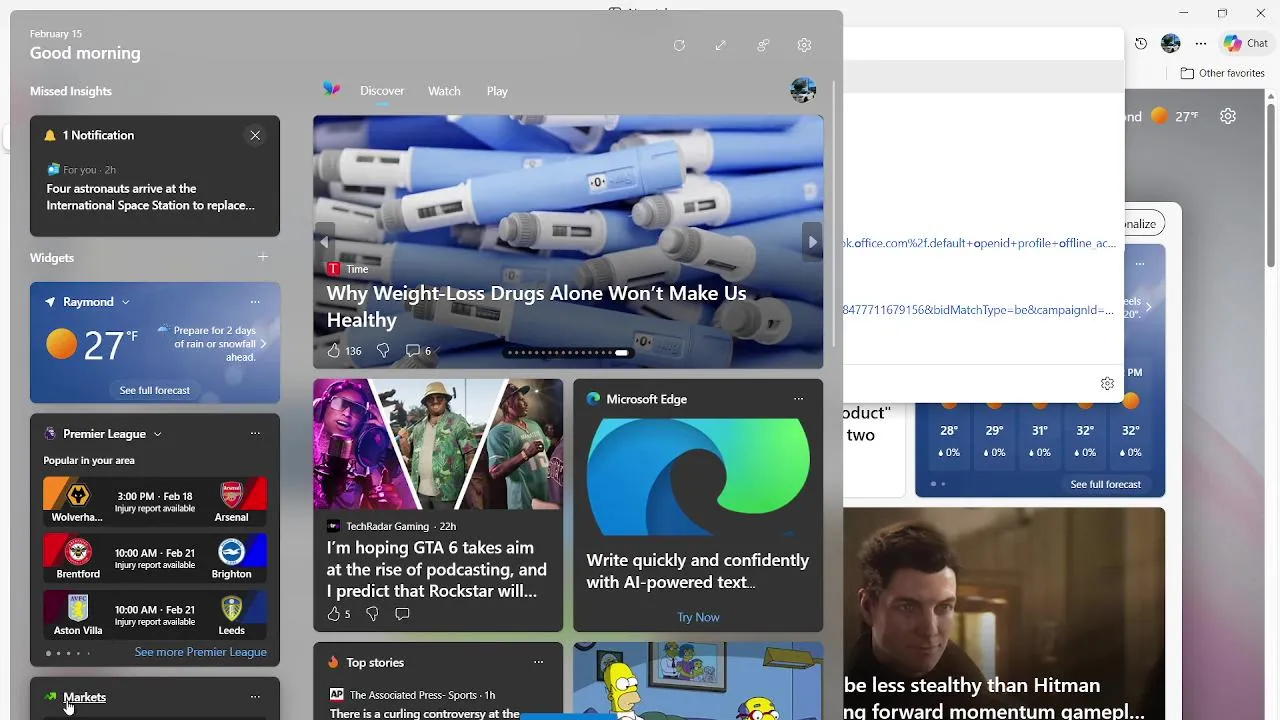Click See full forecast in Edge page
Viewport: 1280px width, 720px height.
point(1105,484)
